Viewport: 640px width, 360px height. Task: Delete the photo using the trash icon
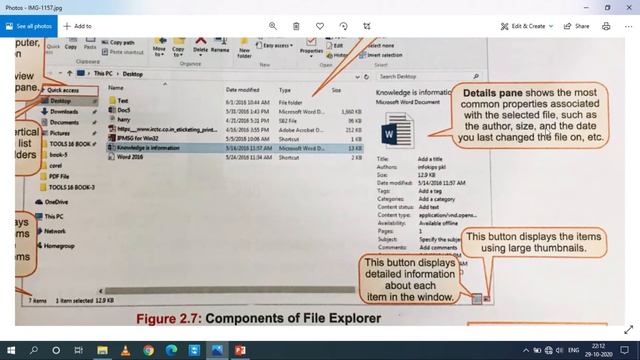(296, 26)
